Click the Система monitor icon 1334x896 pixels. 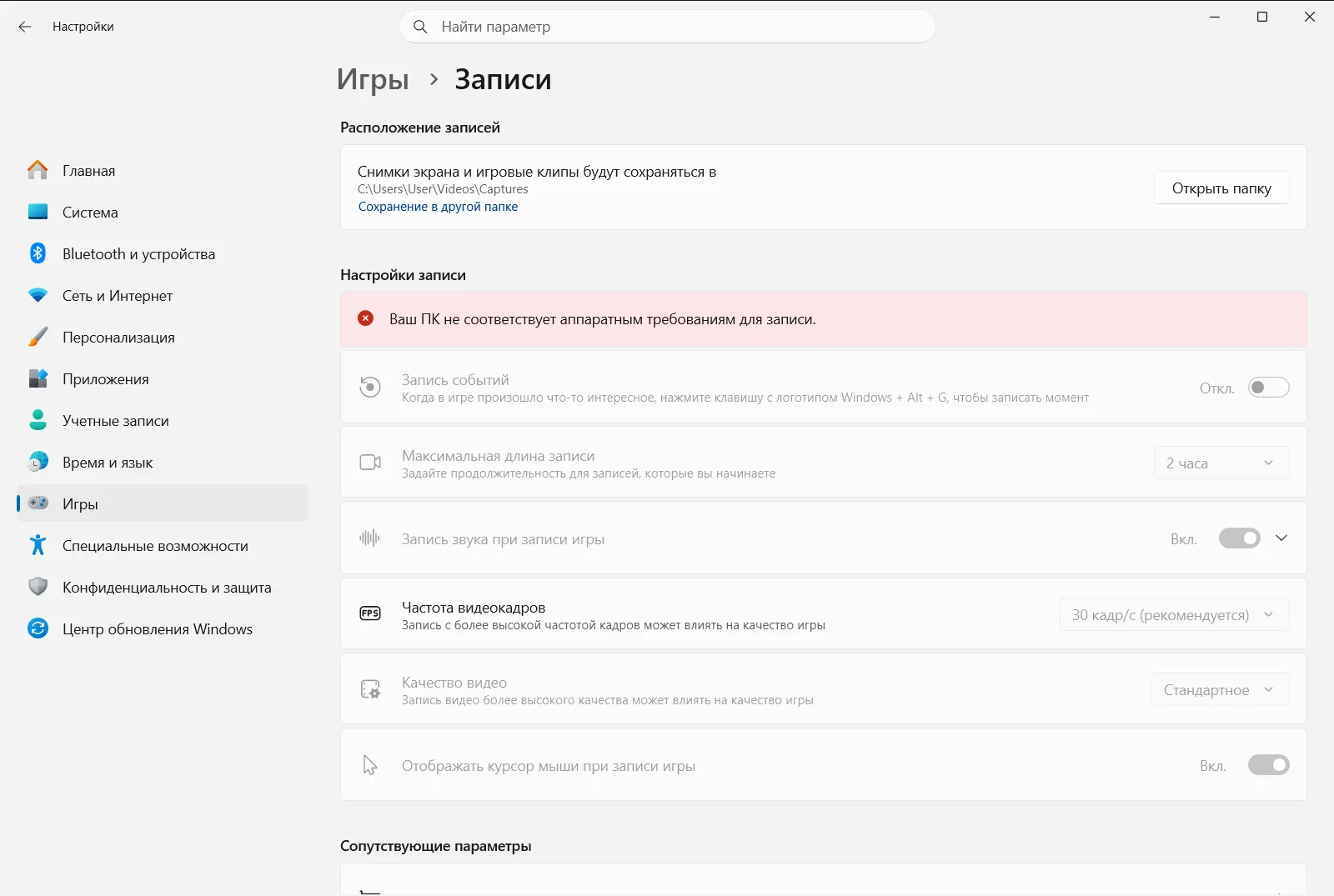pyautogui.click(x=38, y=212)
